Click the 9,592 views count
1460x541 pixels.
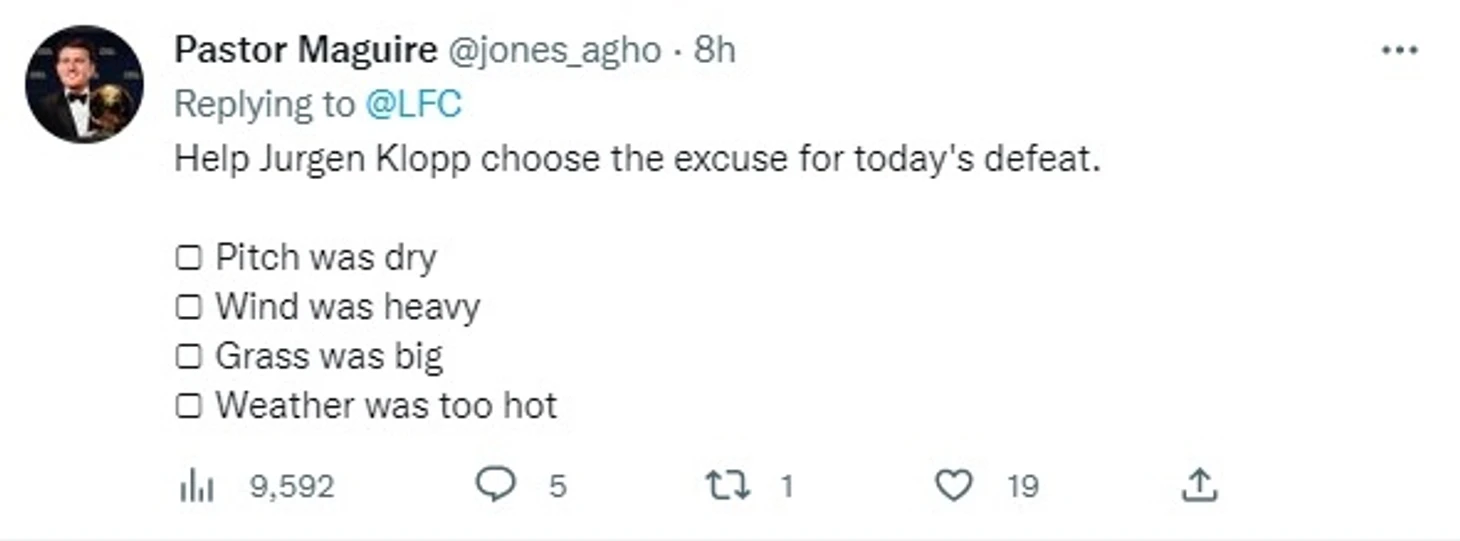click(x=291, y=487)
